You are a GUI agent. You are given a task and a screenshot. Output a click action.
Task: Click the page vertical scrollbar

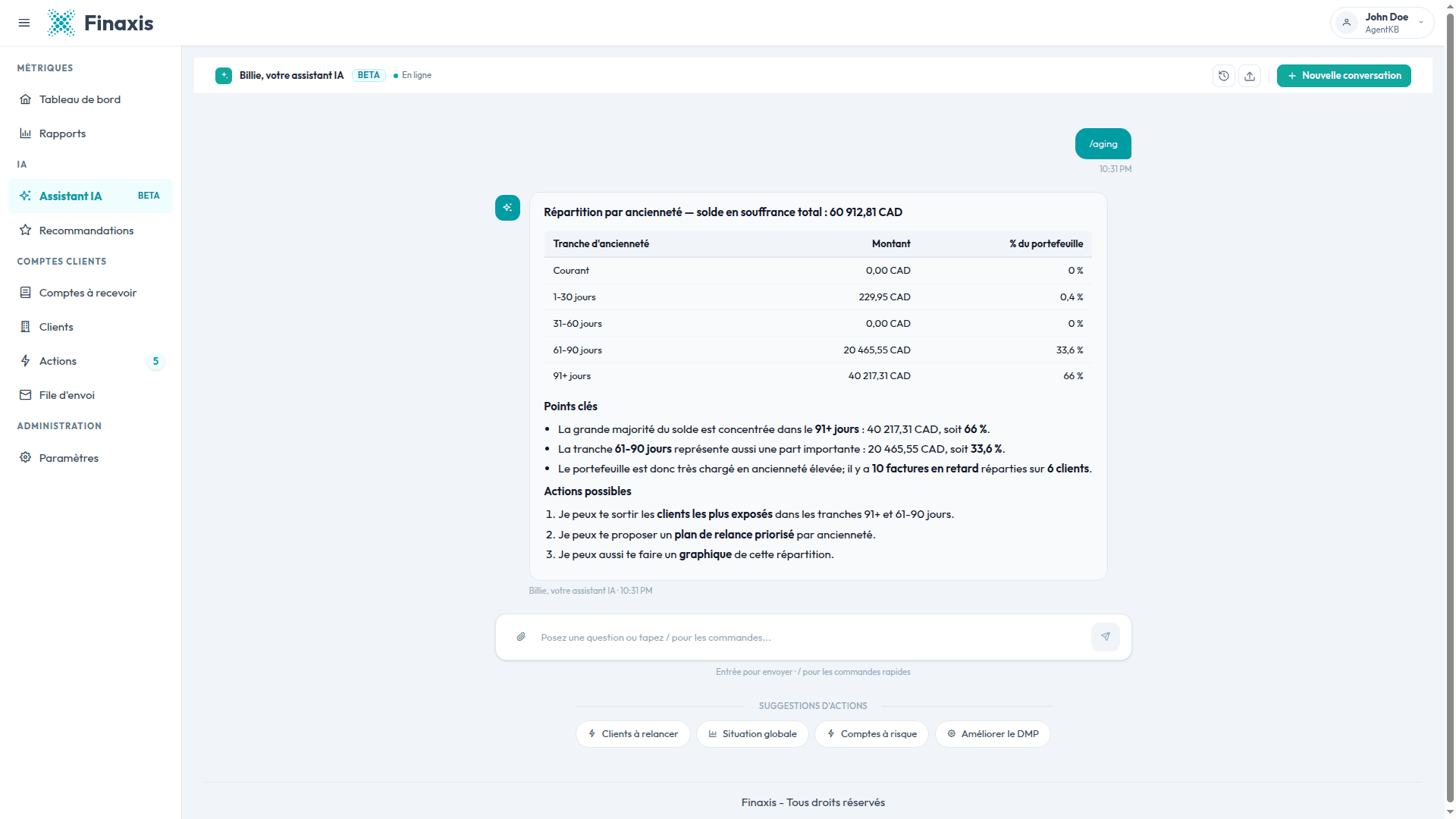[x=1450, y=409]
